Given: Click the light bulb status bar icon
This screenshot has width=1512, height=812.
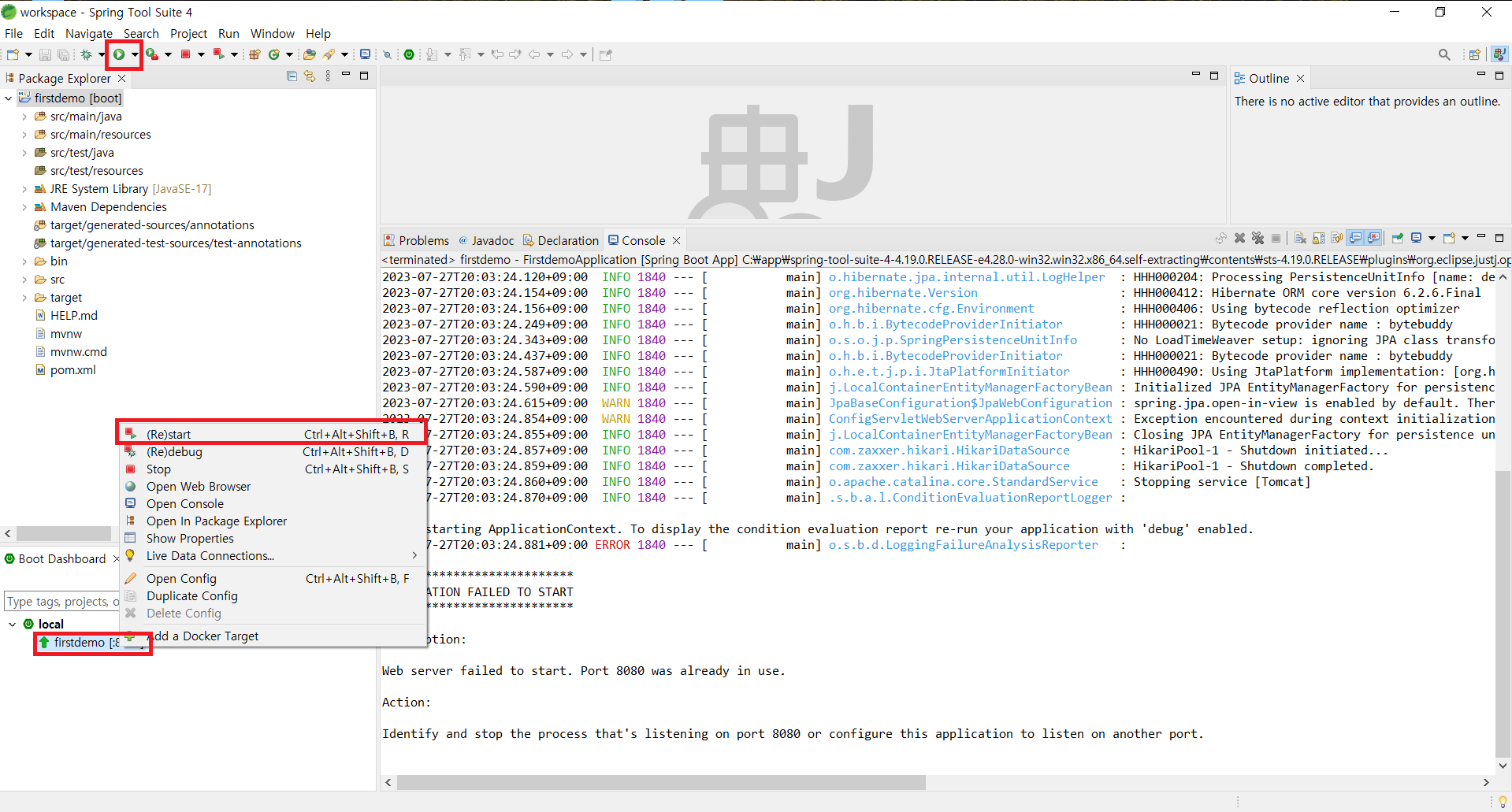Looking at the screenshot, I should point(1503,801).
